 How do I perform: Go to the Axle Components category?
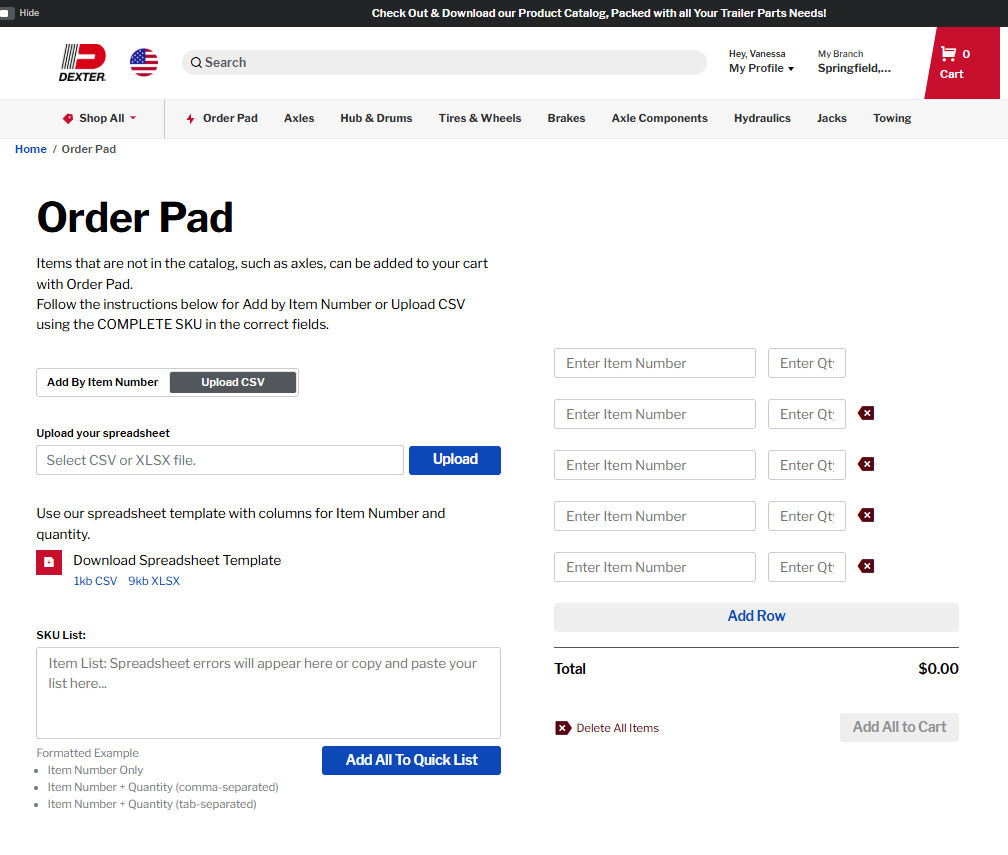click(x=660, y=118)
